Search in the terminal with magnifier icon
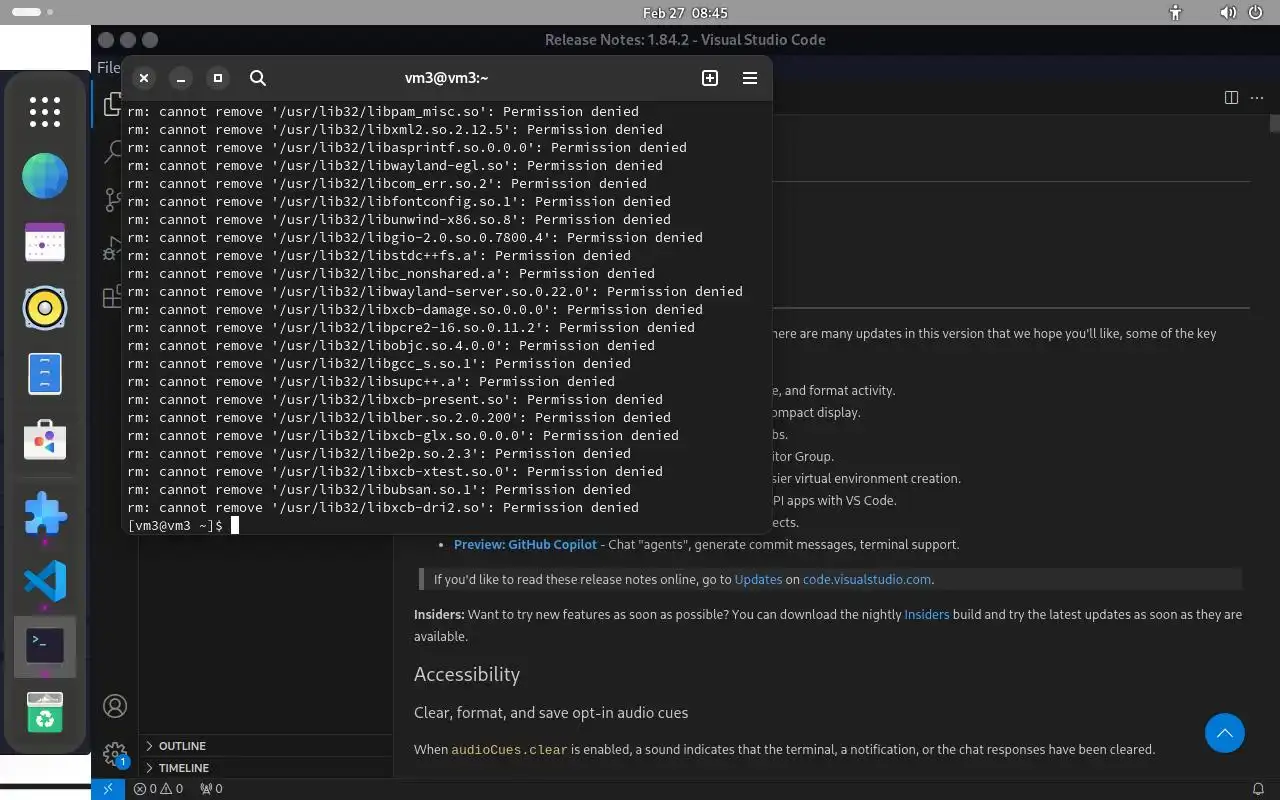This screenshot has height=800, width=1280. [257, 78]
